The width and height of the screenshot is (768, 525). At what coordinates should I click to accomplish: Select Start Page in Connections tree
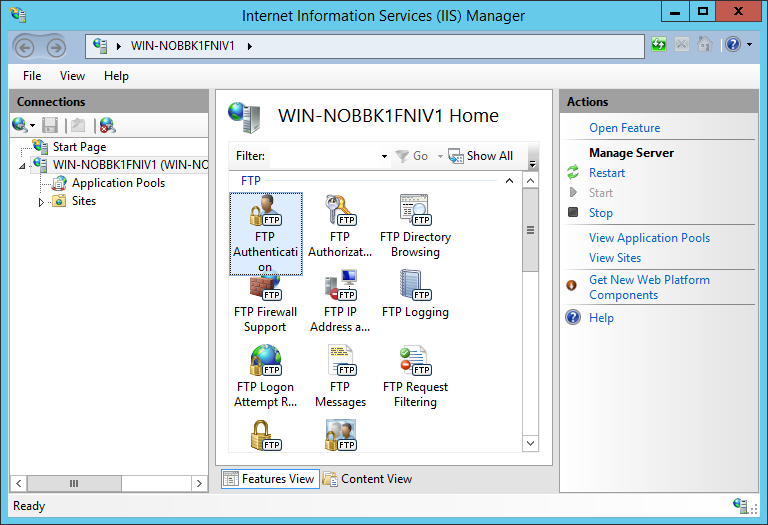tap(79, 147)
